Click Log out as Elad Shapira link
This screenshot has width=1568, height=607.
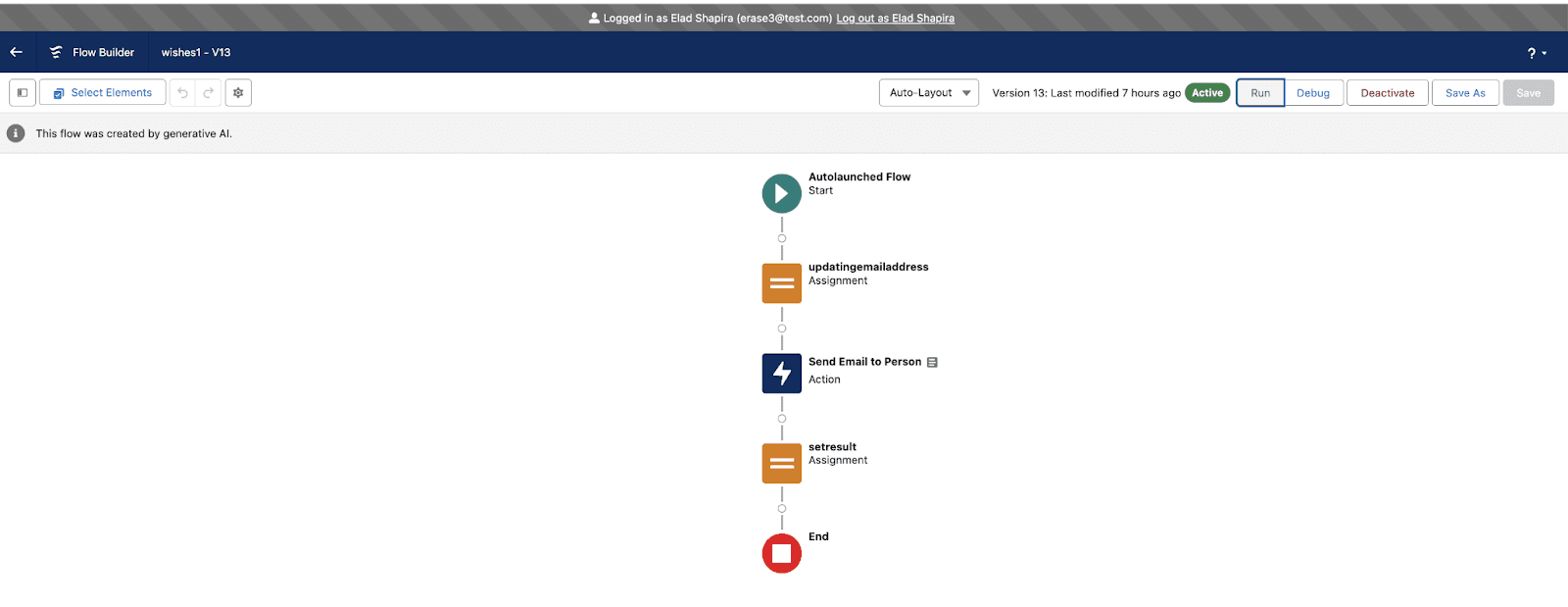(x=895, y=18)
